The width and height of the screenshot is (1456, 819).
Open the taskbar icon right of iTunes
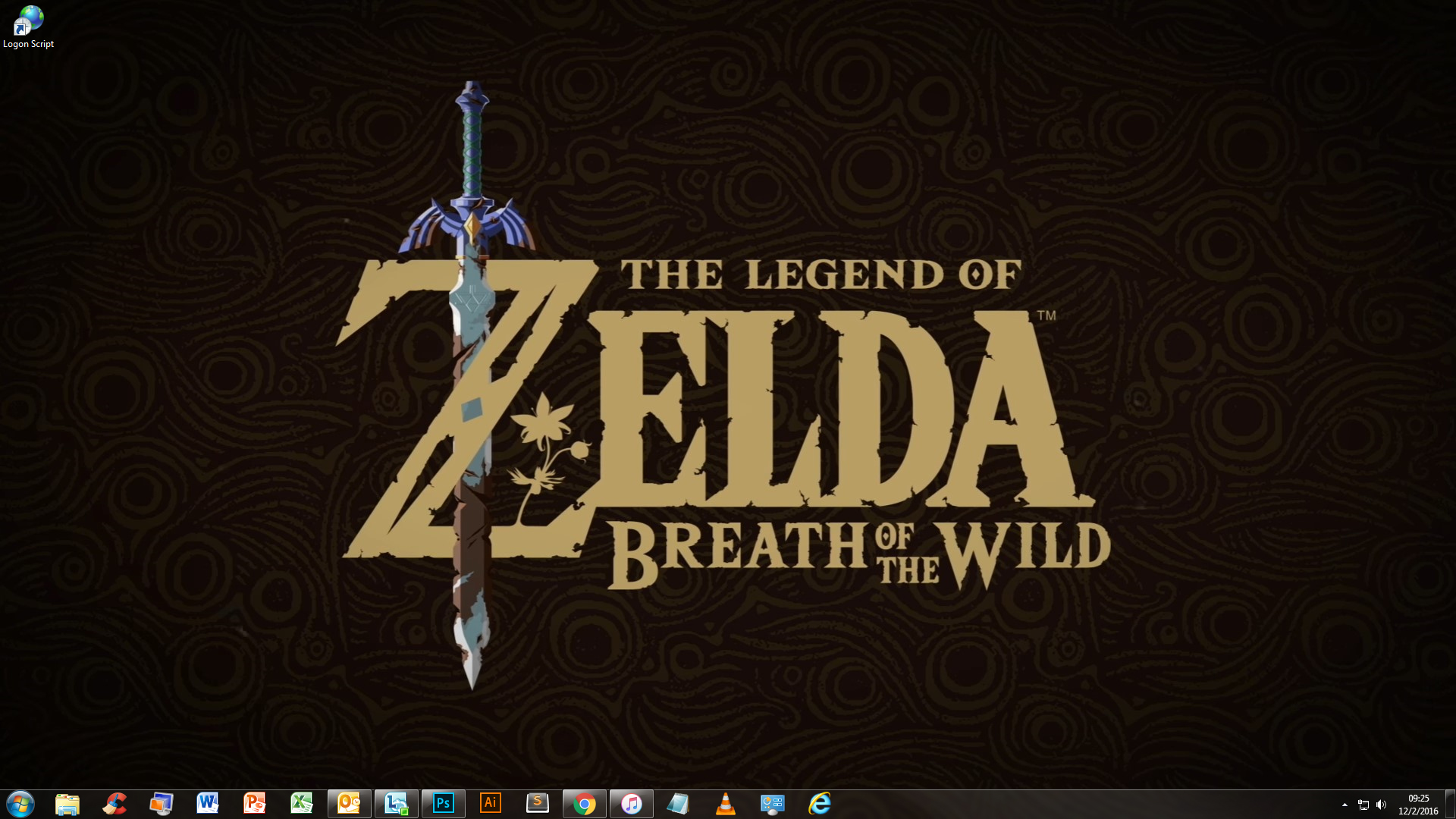pyautogui.click(x=679, y=804)
